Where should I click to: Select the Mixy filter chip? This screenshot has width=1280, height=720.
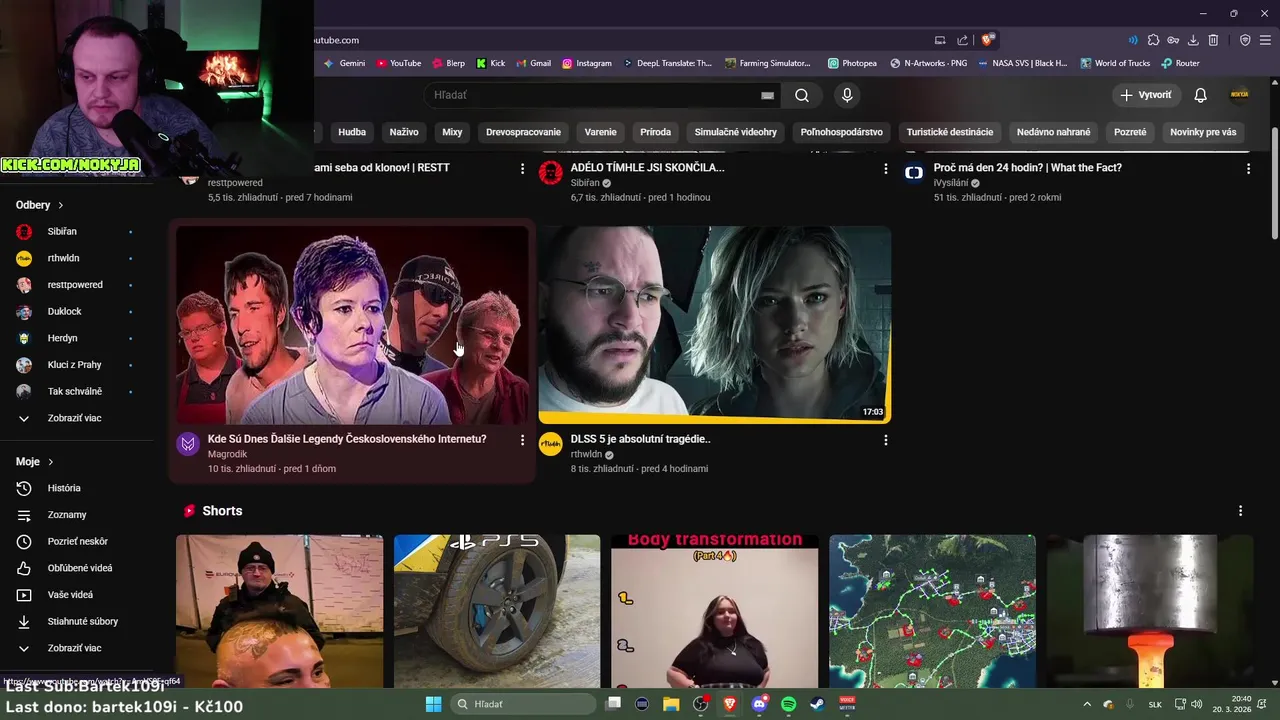[x=452, y=132]
